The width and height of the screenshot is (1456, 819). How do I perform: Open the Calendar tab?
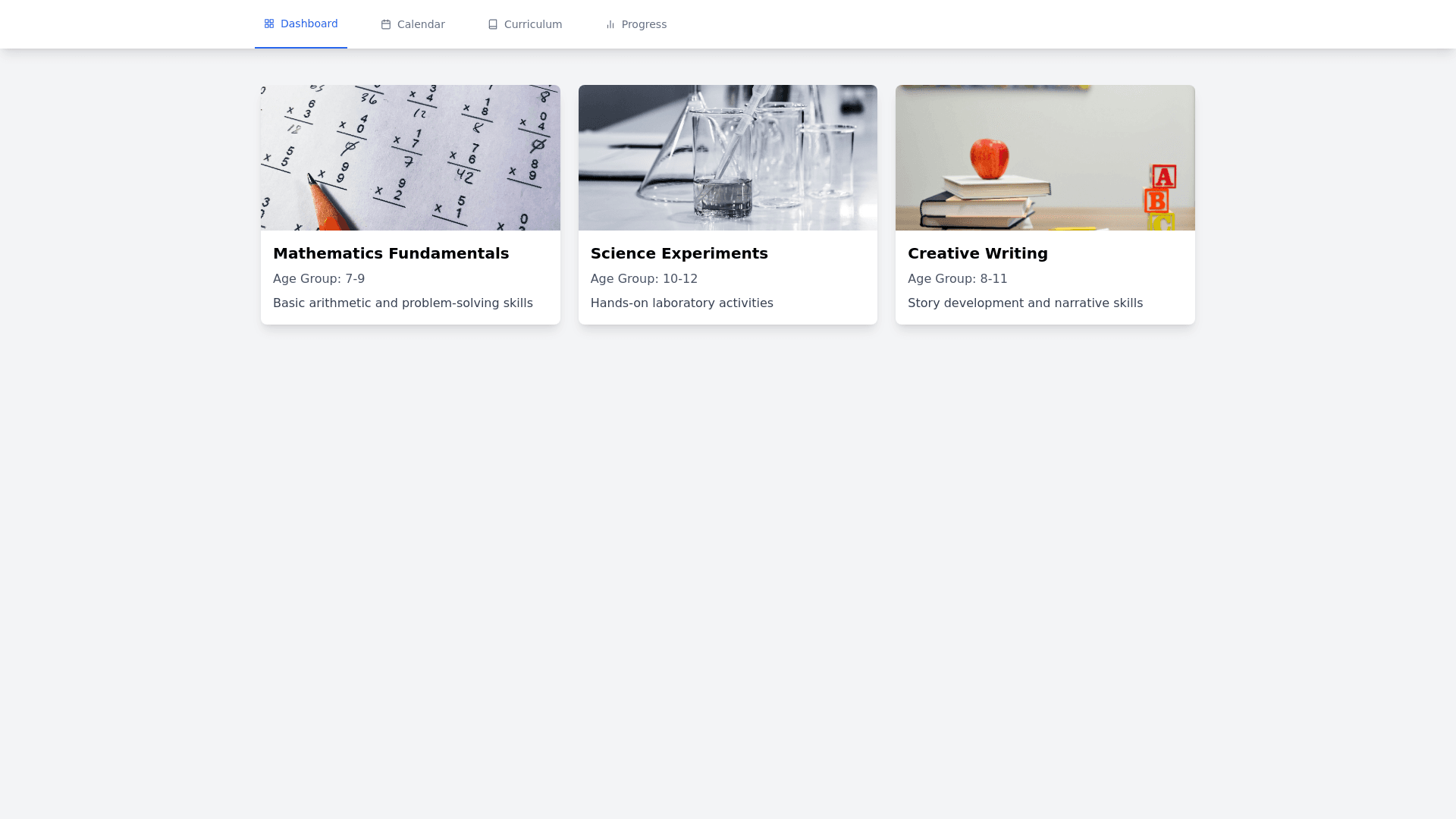pos(421,24)
